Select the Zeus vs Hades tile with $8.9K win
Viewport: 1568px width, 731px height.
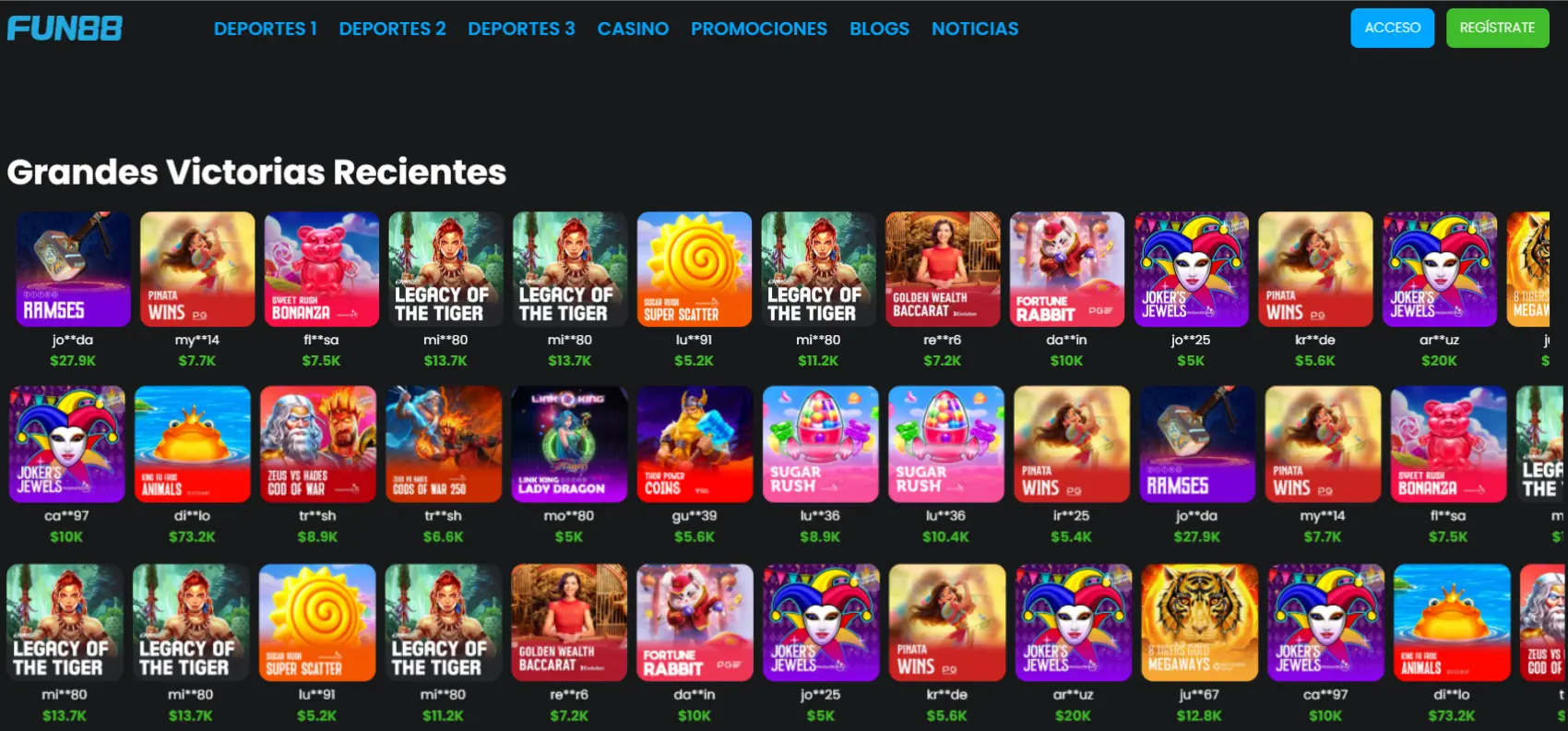317,444
